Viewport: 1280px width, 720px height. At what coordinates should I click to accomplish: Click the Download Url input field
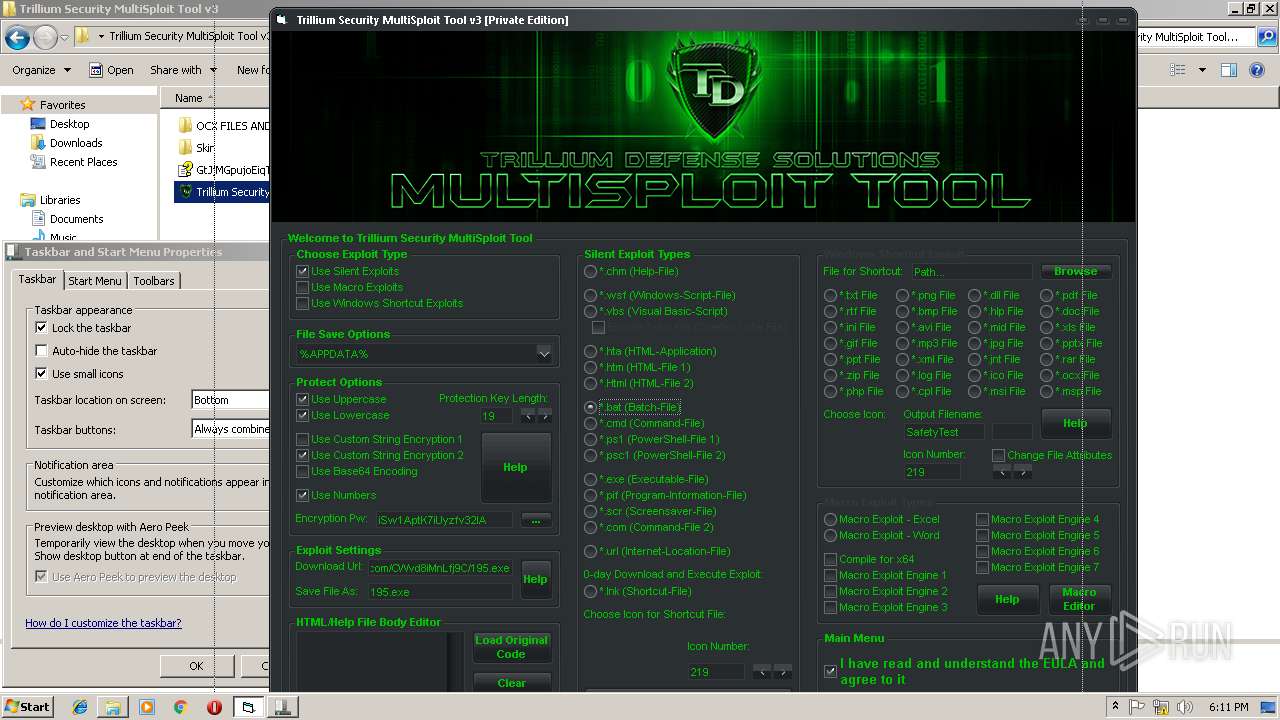coord(440,567)
